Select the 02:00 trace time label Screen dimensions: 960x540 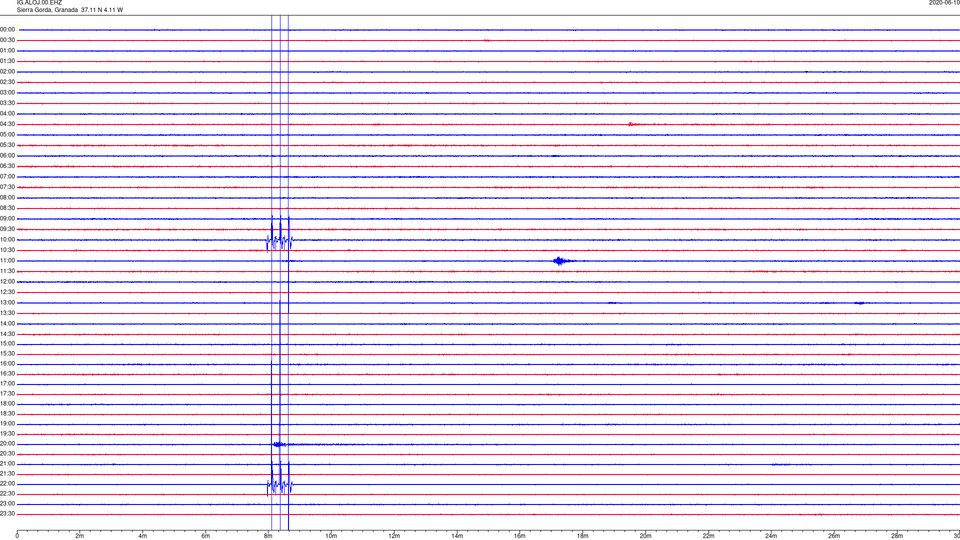point(7,72)
